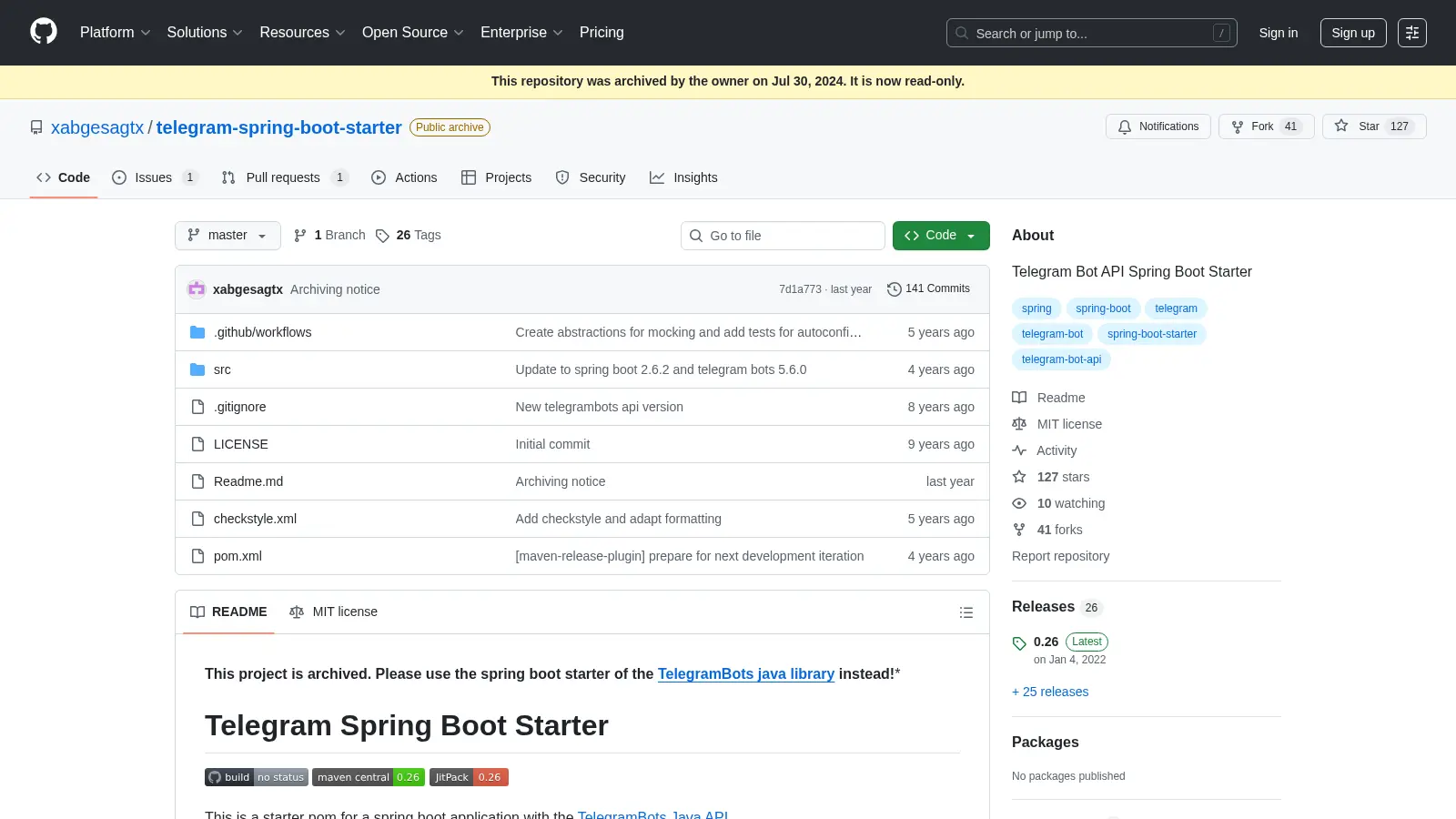The height and width of the screenshot is (819, 1456).
Task: View the 26 Tags link
Action: (409, 235)
